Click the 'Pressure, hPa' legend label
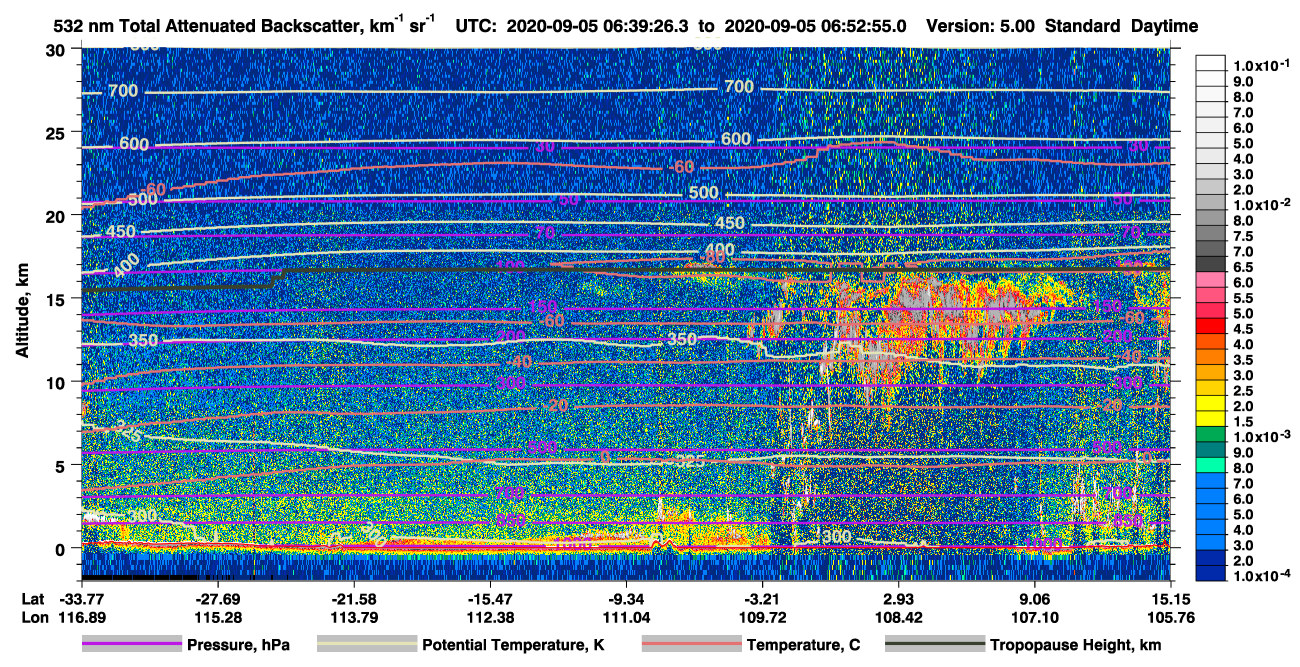The width and height of the screenshot is (1300, 667). point(238,646)
